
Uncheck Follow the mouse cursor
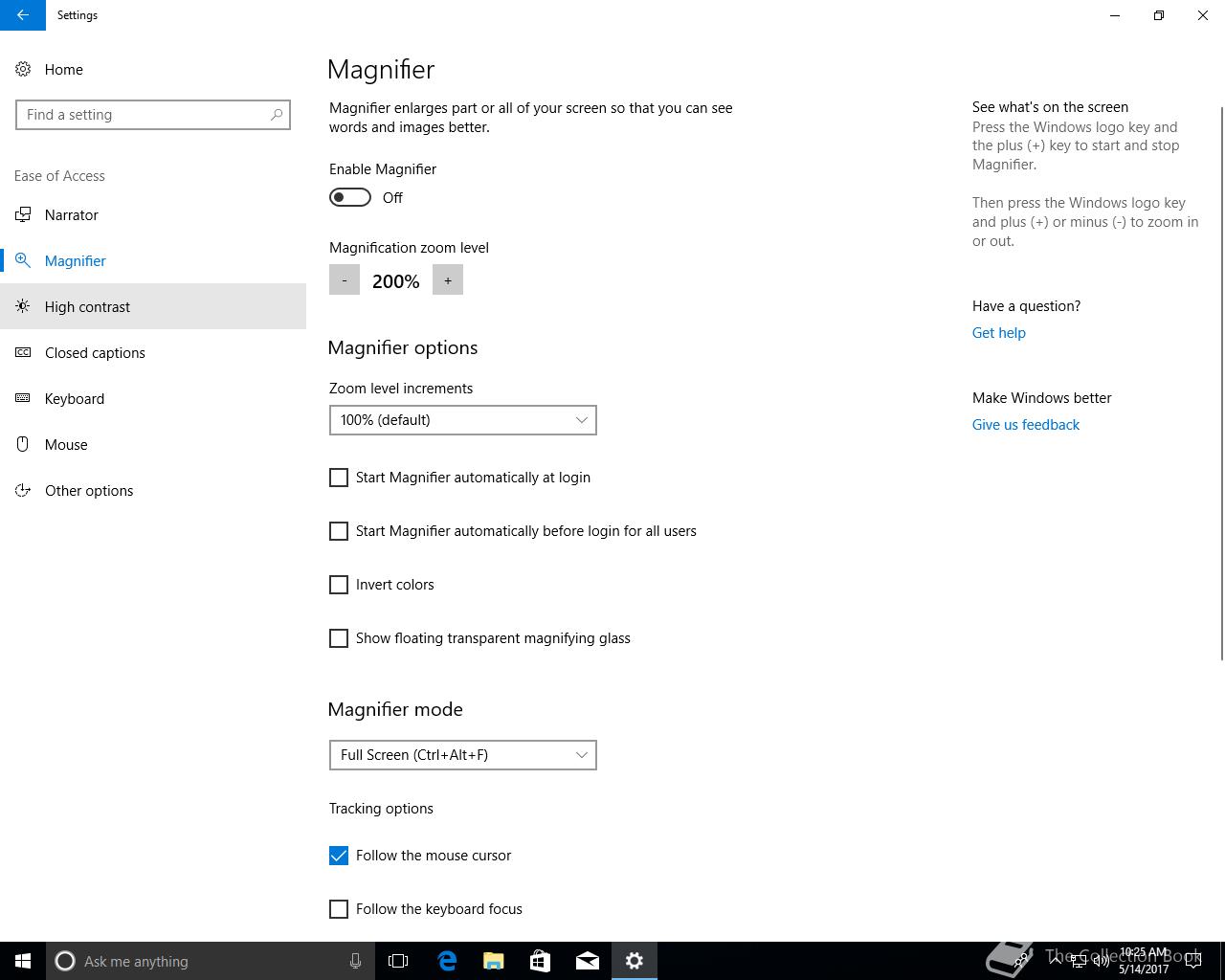339,856
